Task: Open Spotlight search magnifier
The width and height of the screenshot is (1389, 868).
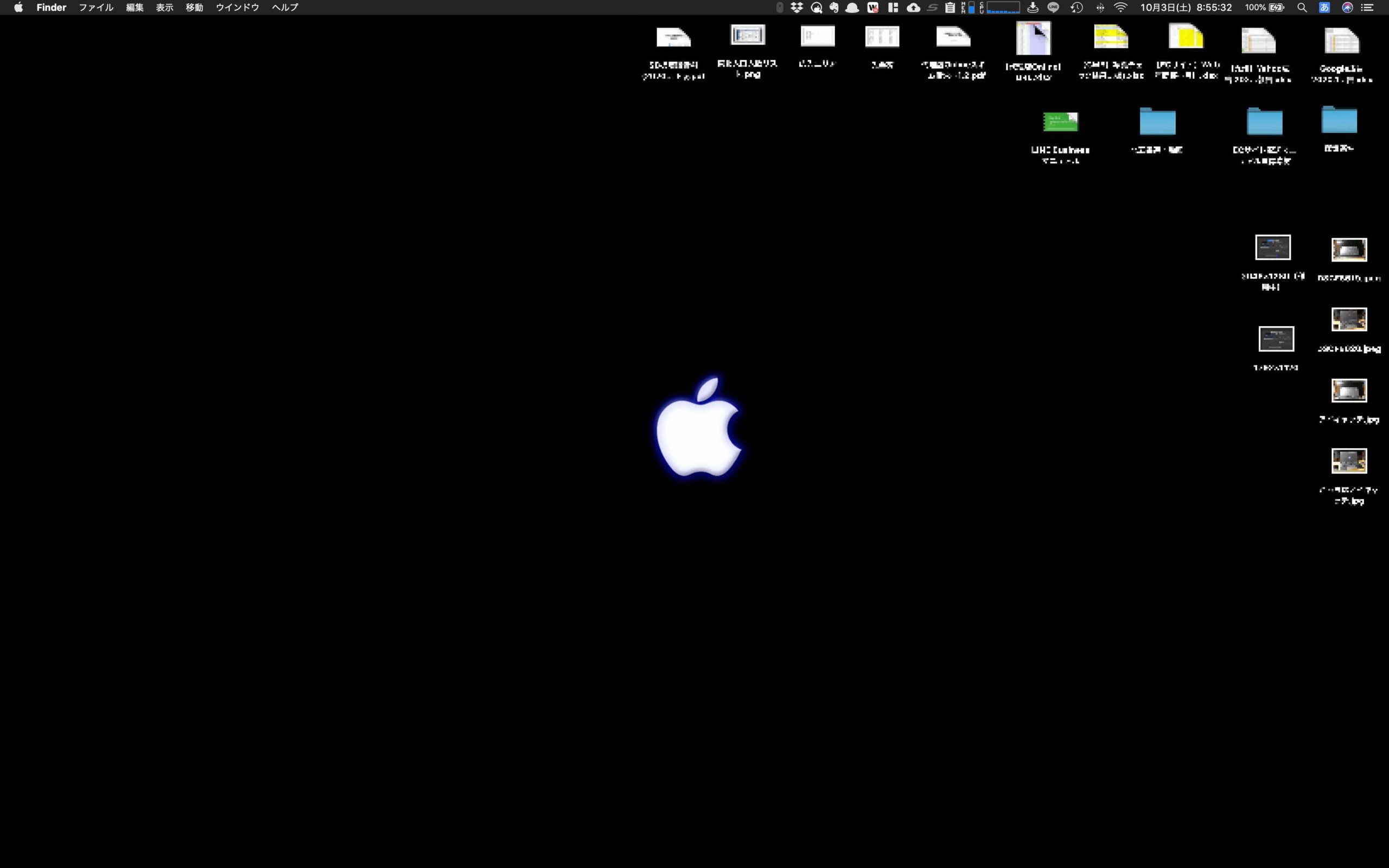Action: point(1302,8)
